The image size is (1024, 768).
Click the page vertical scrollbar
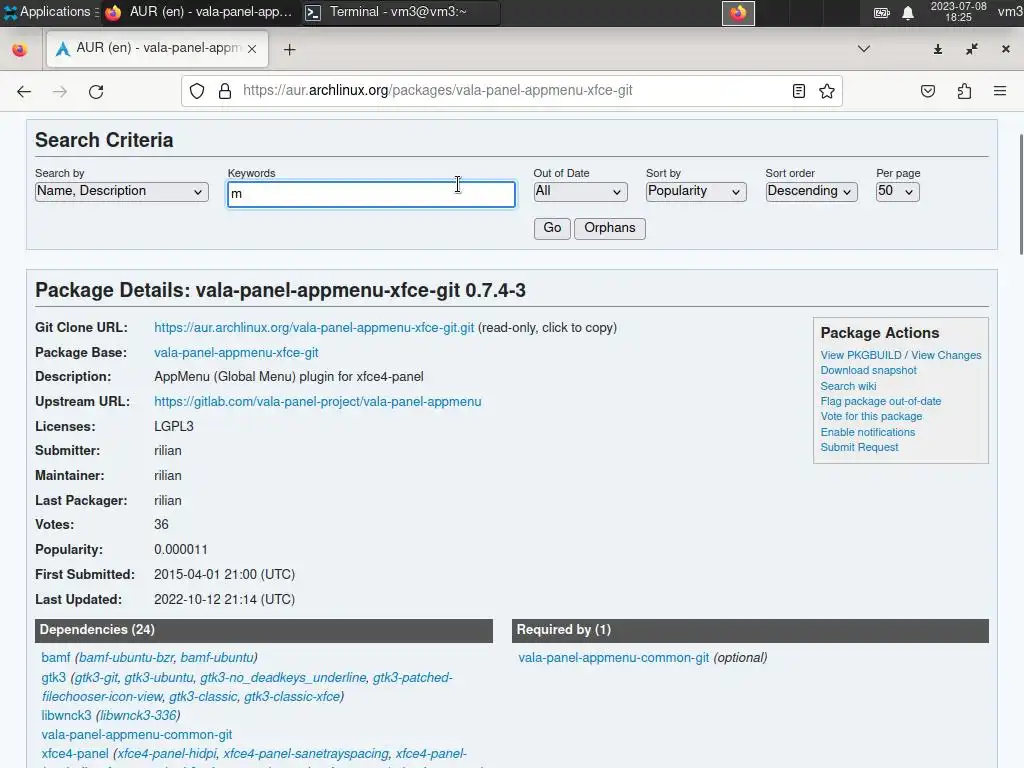[1020, 194]
